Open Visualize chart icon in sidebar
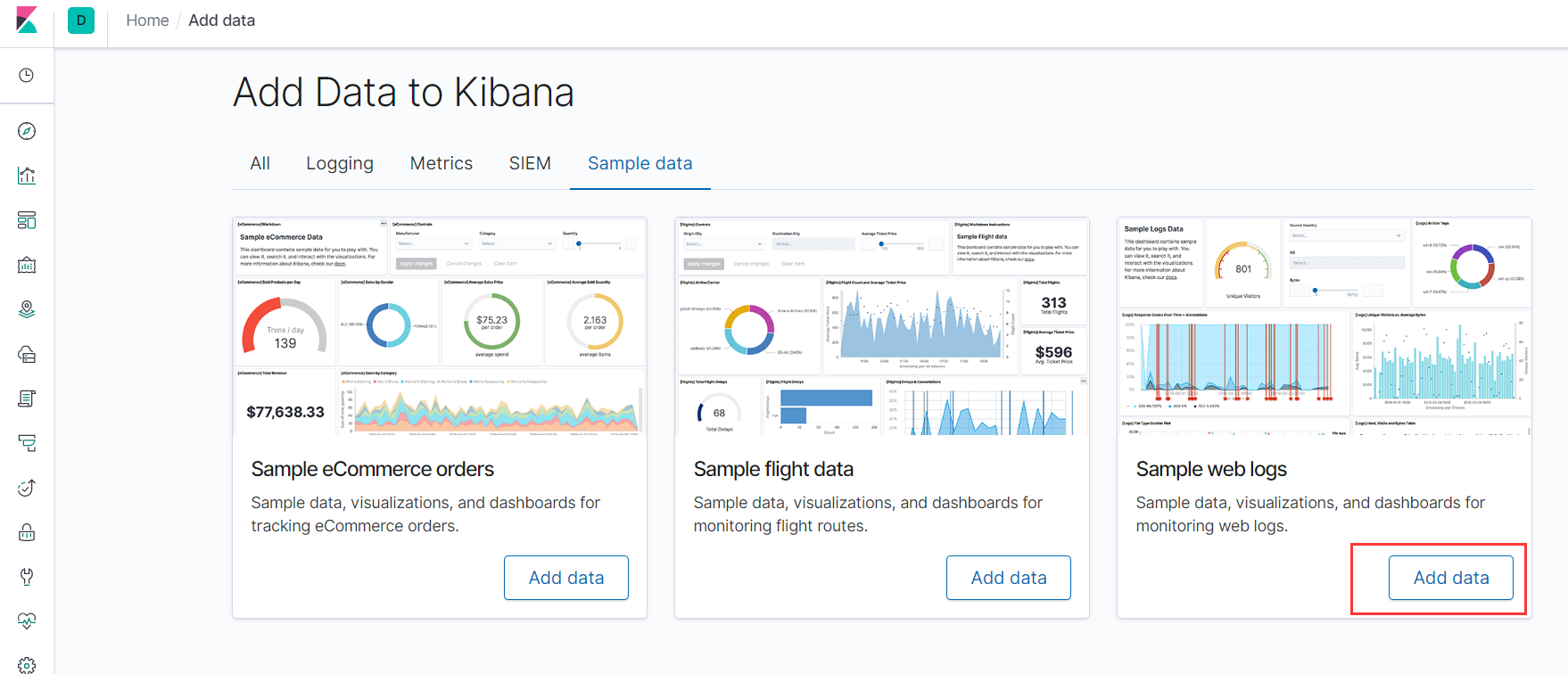This screenshot has width=1568, height=674. tap(27, 176)
